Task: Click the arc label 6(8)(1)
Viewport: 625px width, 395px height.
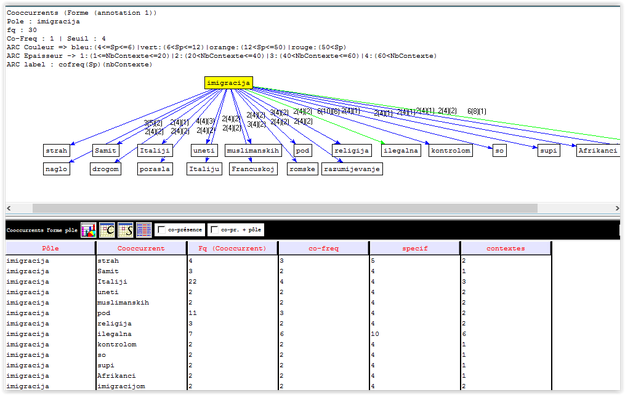Action: click(x=477, y=111)
